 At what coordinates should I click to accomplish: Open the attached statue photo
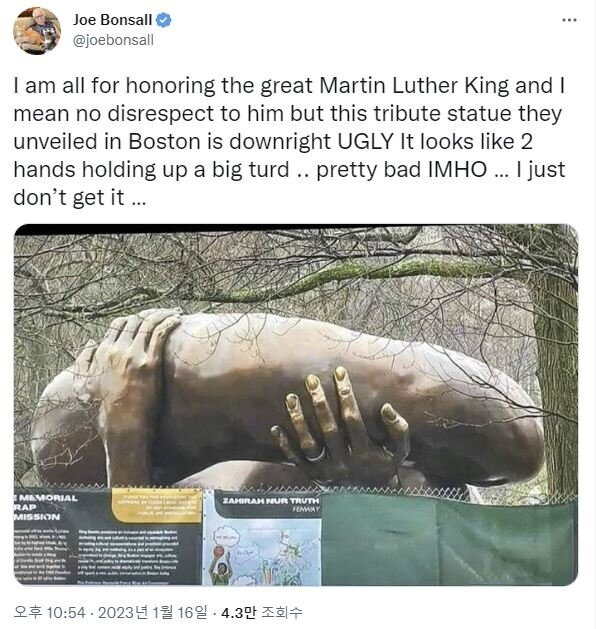pos(296,405)
